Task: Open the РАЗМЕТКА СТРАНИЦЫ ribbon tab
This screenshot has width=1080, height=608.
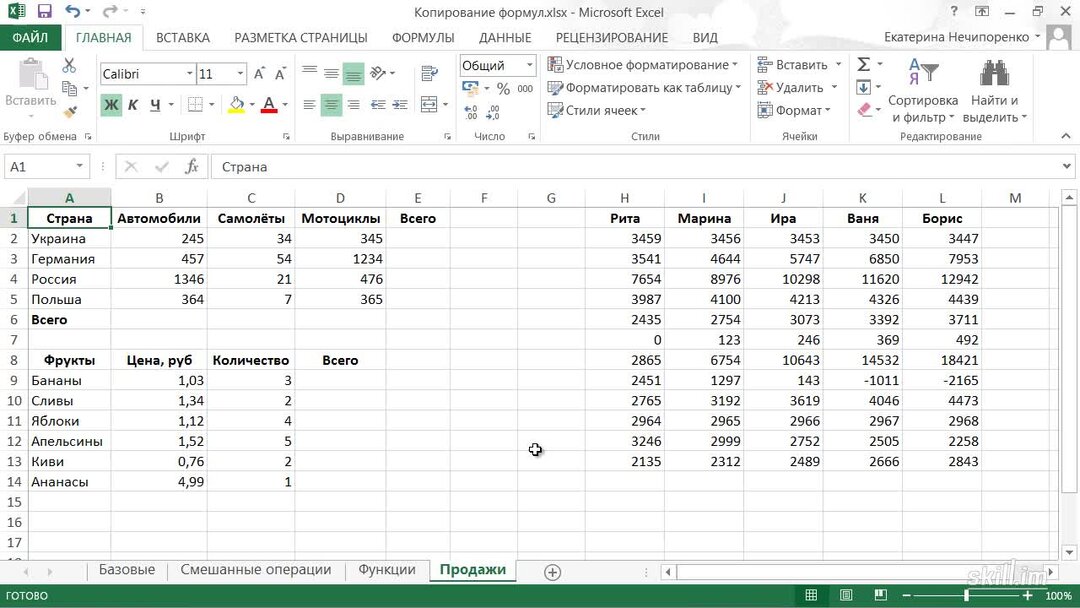Action: point(300,37)
